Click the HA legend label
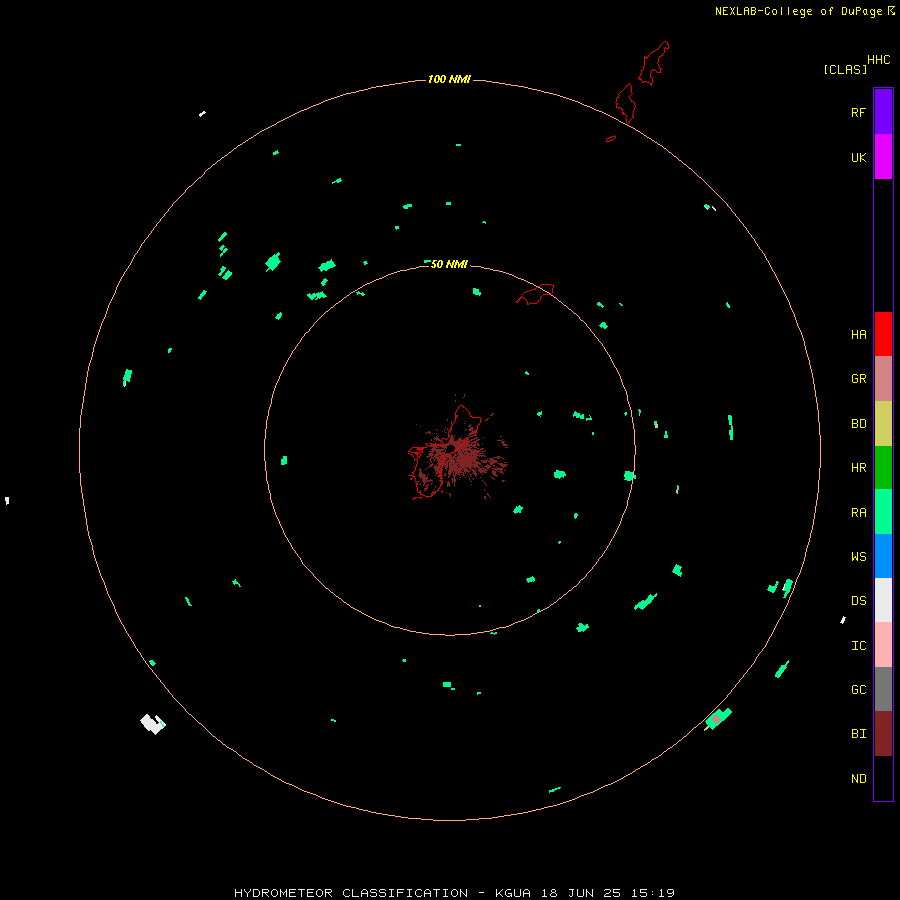The width and height of the screenshot is (900, 900). (858, 335)
